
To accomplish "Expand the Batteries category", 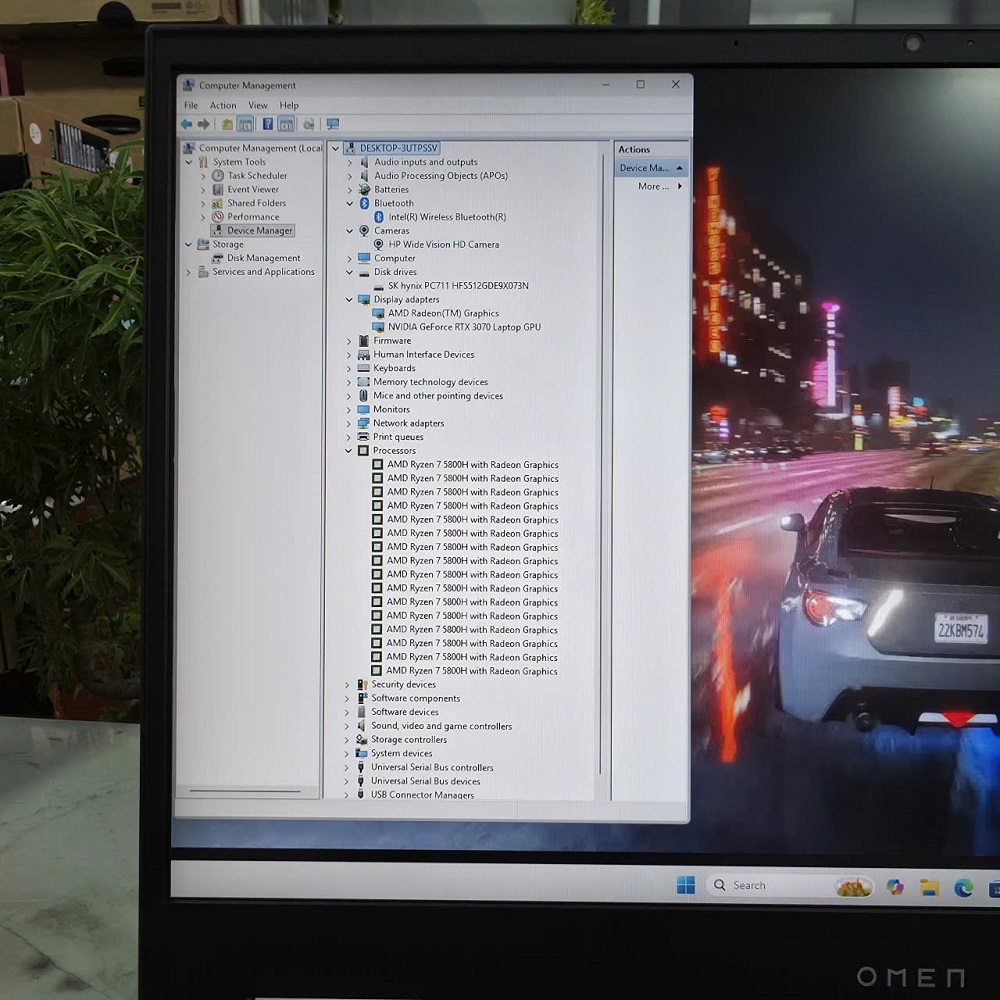I will tap(349, 190).
